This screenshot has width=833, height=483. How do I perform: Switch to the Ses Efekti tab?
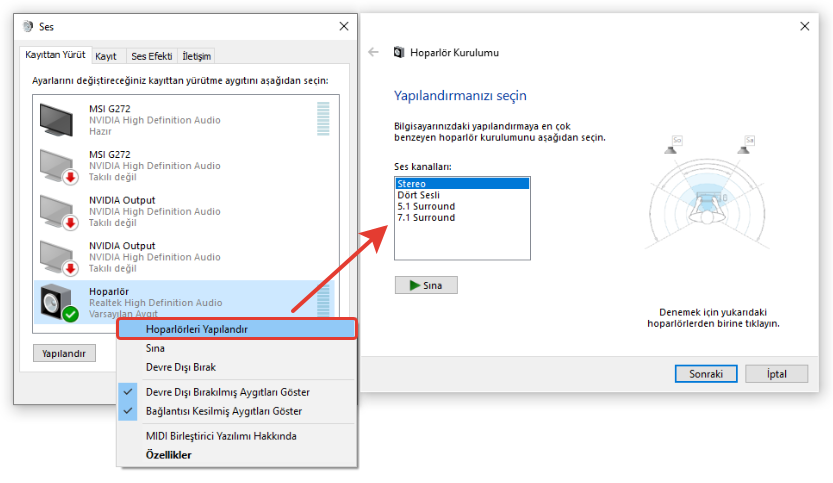[x=151, y=57]
